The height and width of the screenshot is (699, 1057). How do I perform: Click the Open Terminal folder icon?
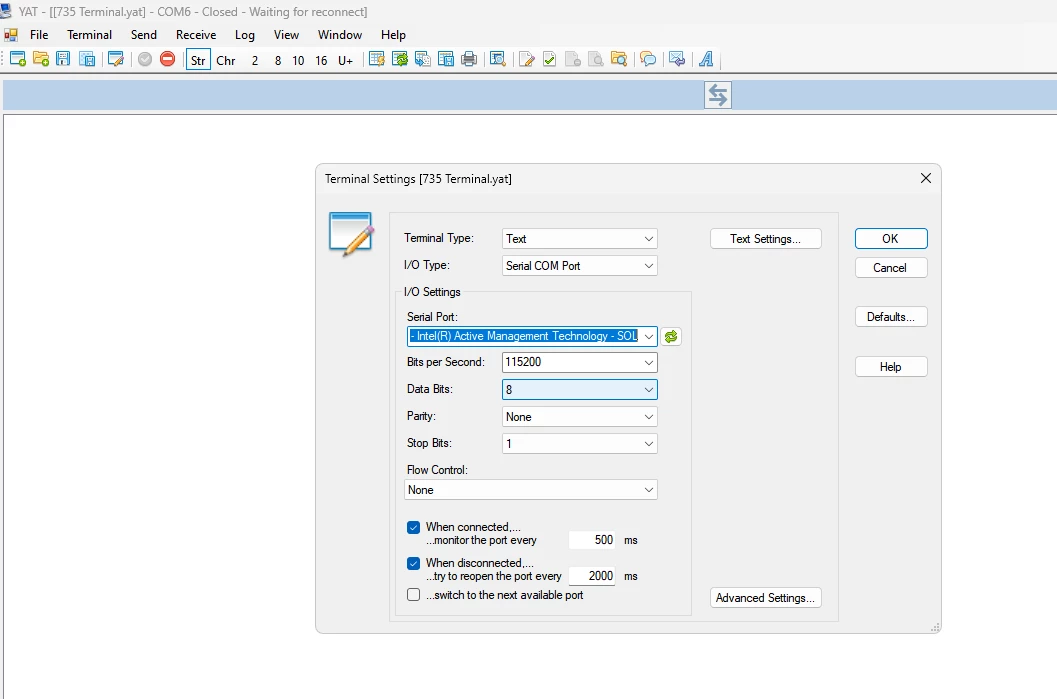41,59
